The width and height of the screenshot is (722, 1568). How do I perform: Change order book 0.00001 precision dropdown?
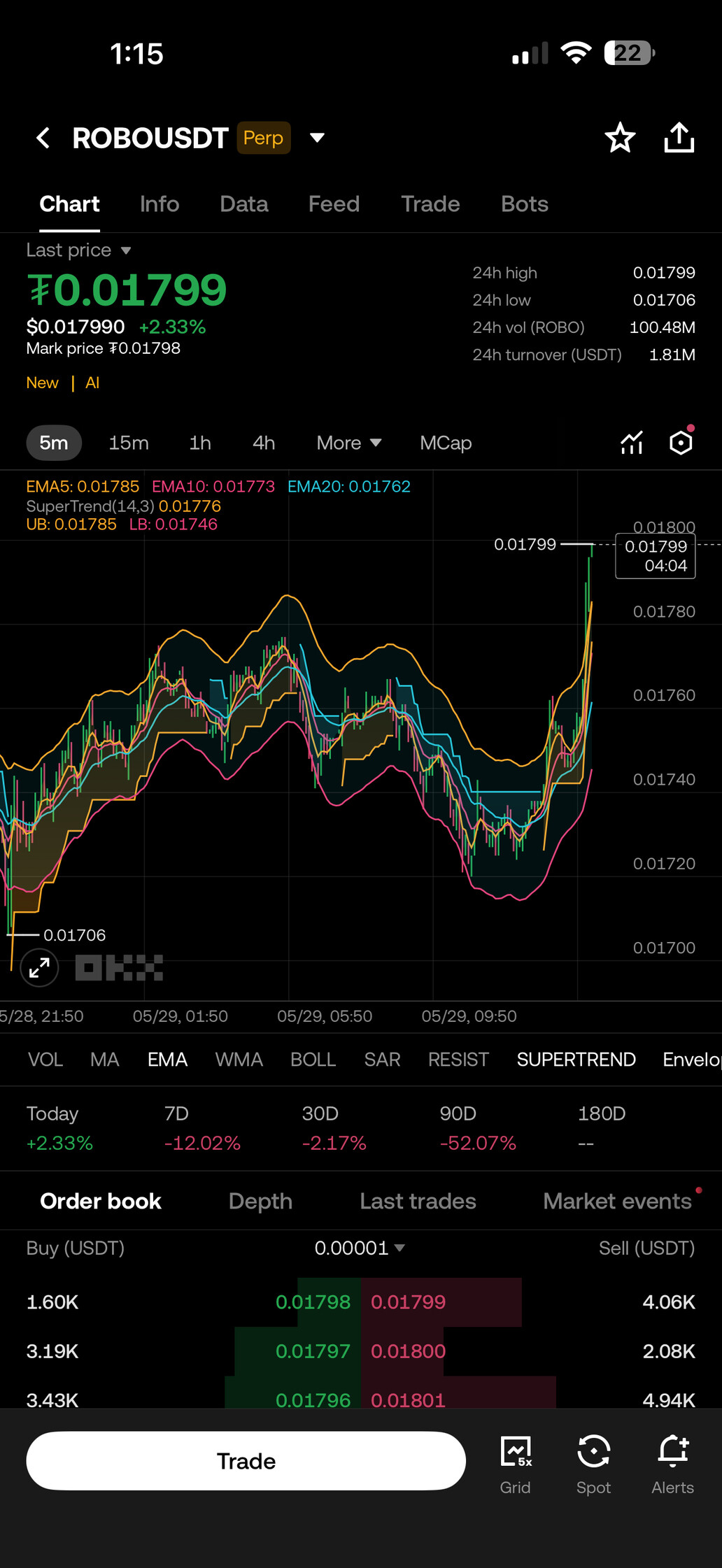360,1248
